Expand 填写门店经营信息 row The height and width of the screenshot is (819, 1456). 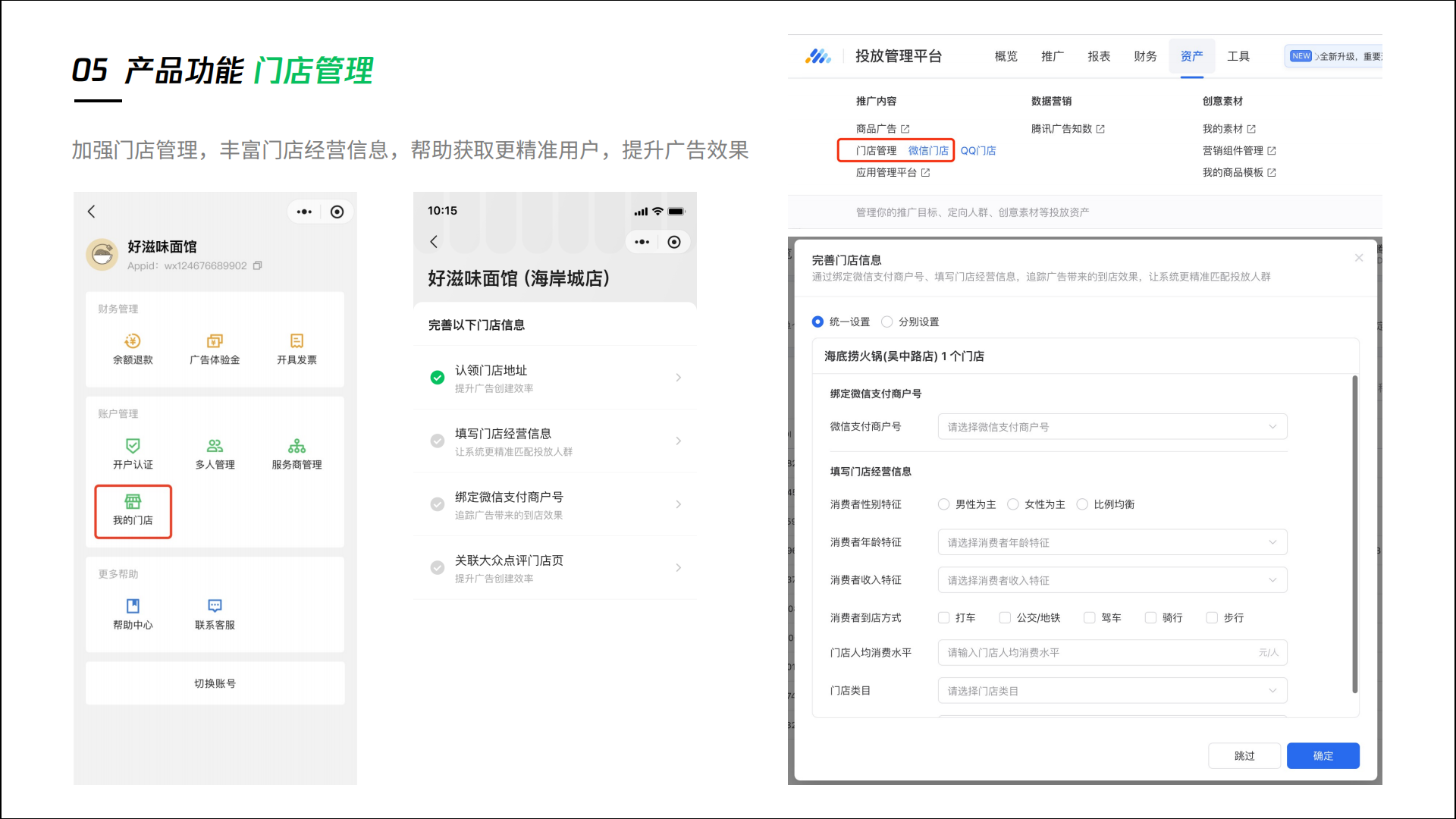point(555,441)
